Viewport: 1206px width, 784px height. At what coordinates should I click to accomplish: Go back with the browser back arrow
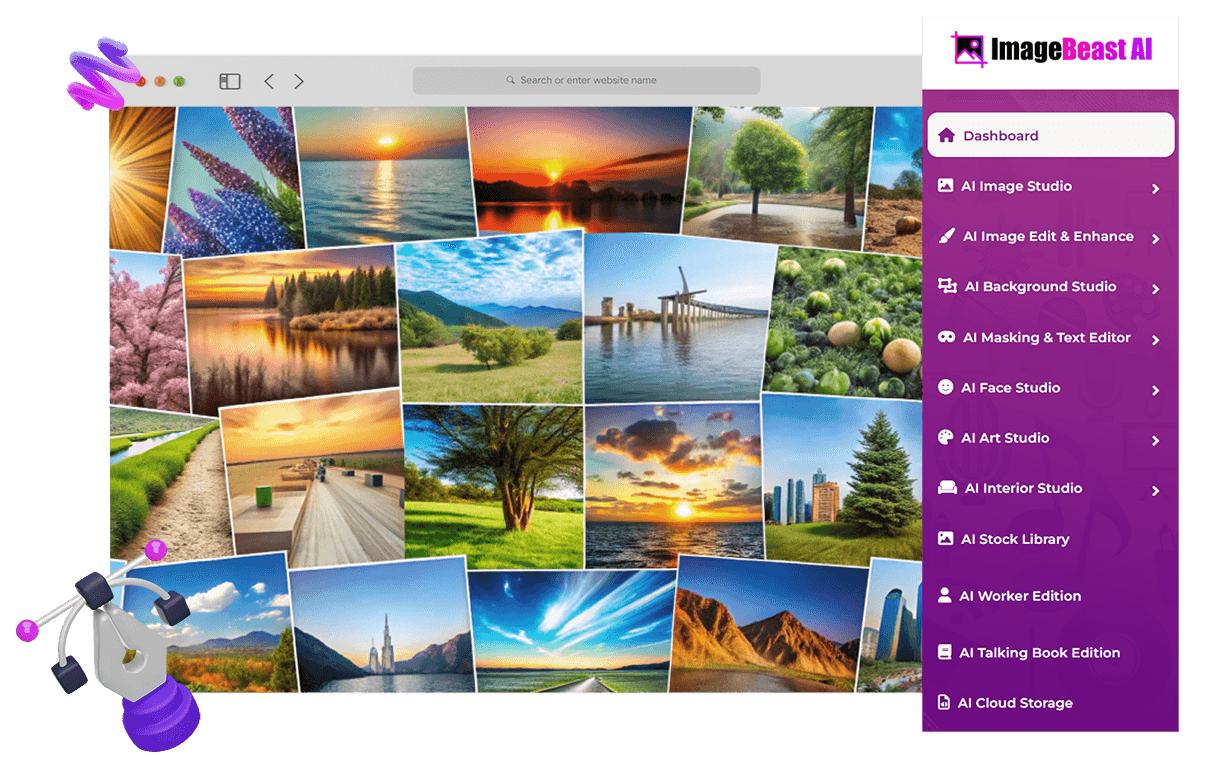(x=269, y=82)
